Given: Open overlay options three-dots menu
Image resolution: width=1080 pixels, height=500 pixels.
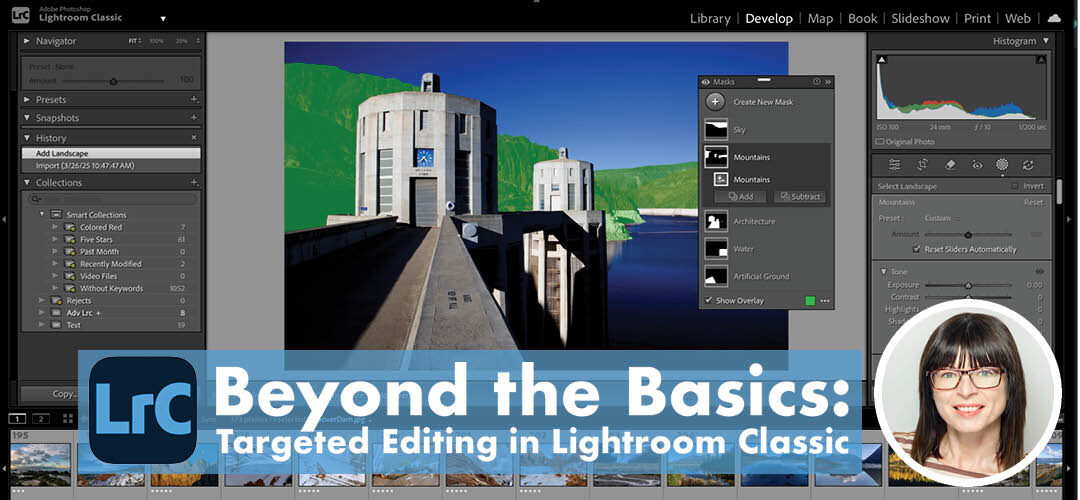Looking at the screenshot, I should coord(824,301).
